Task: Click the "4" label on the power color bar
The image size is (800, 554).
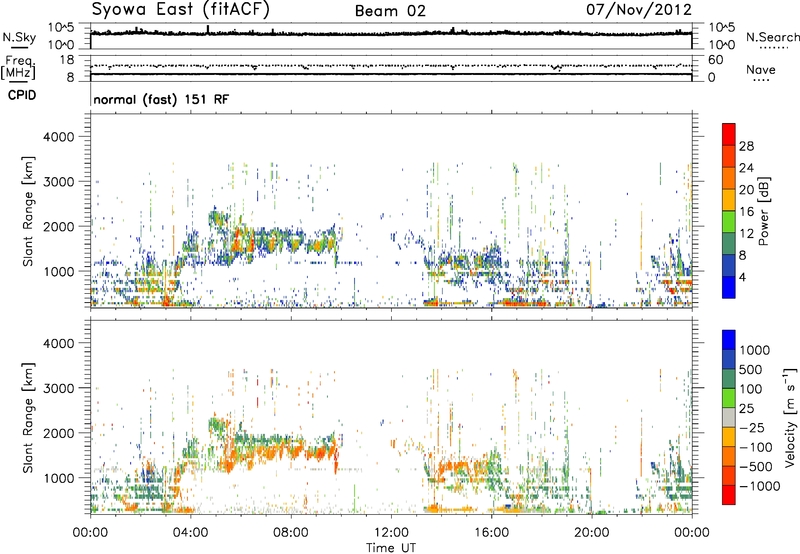Action: [x=743, y=278]
